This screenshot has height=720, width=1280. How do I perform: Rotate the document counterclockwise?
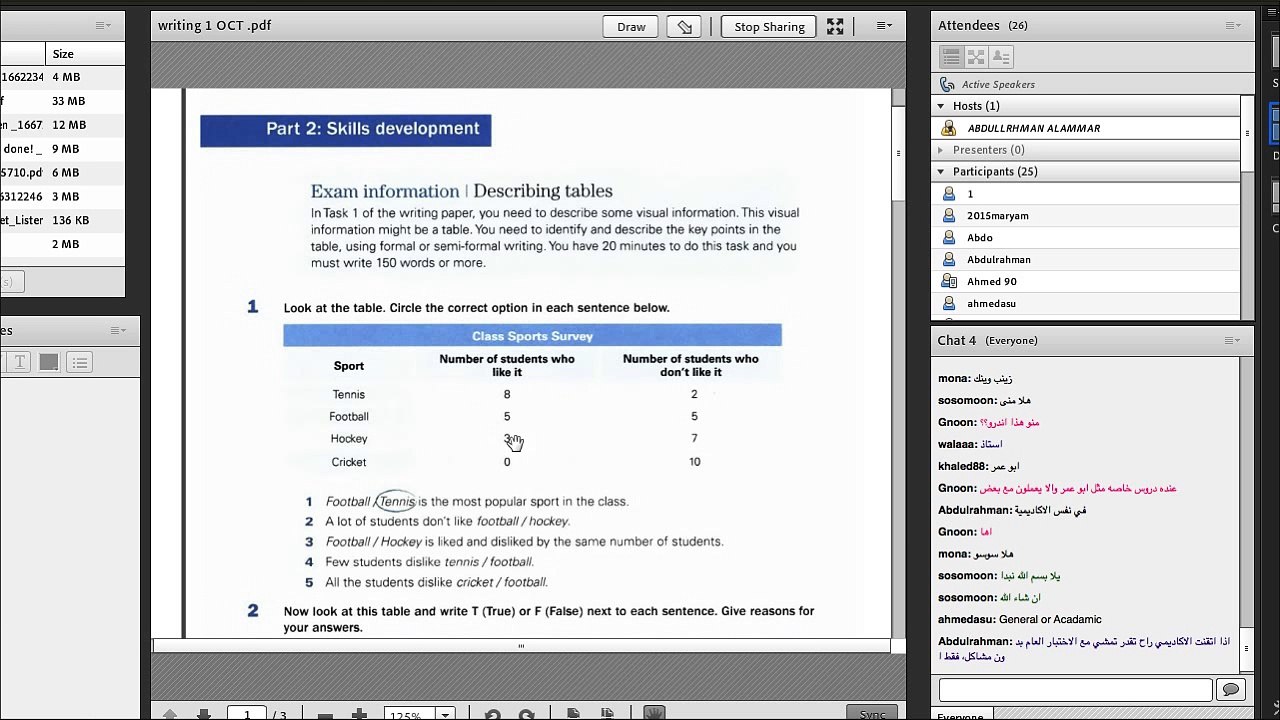click(x=492, y=714)
